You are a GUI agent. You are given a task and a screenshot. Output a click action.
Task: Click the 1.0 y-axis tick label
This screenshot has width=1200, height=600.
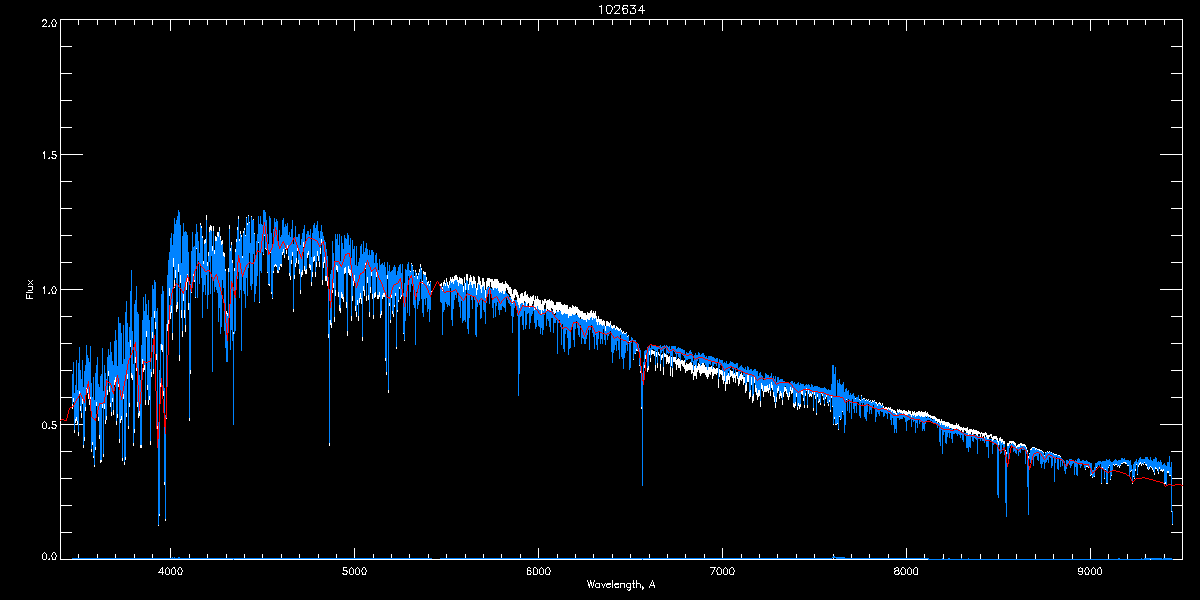(x=48, y=290)
